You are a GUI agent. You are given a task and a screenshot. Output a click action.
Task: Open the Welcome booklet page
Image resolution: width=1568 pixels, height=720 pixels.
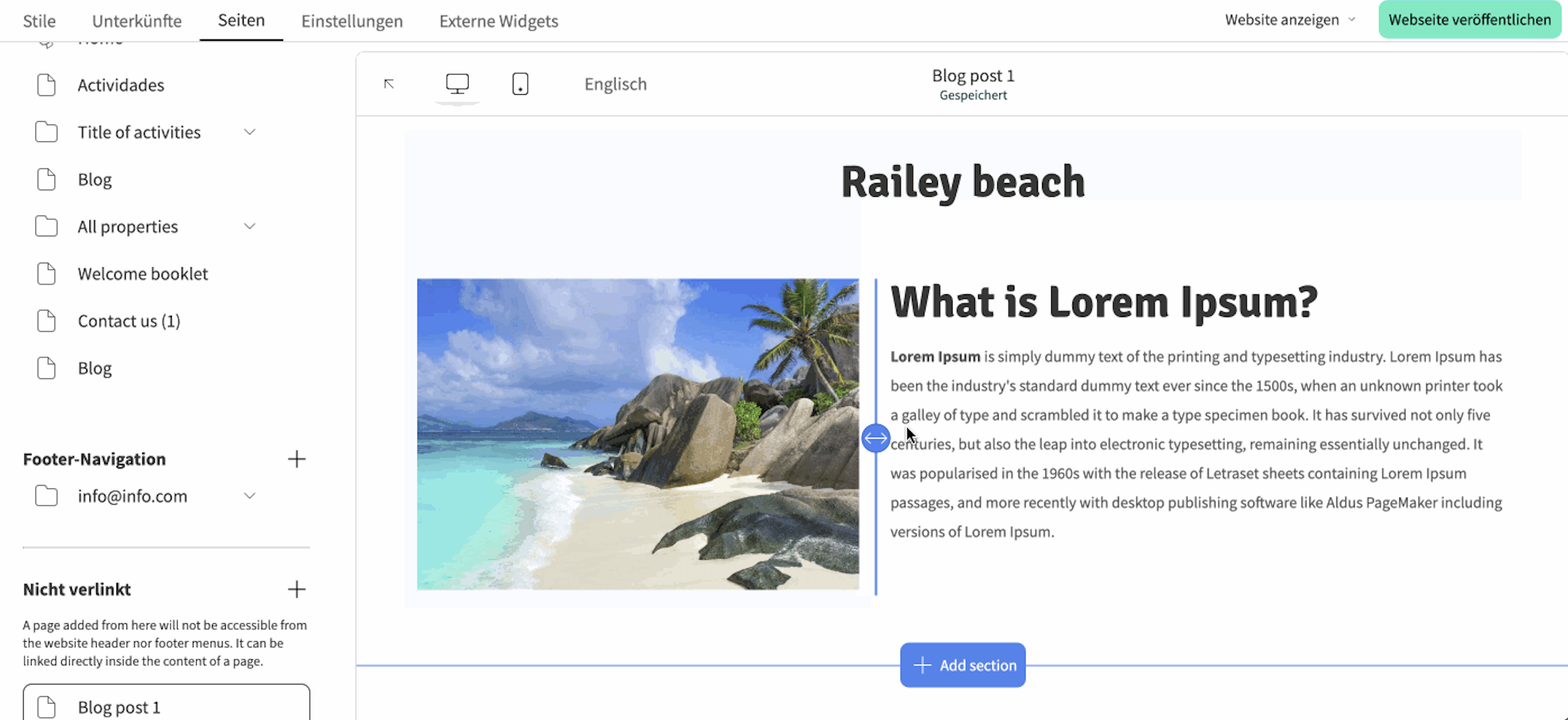coord(143,274)
